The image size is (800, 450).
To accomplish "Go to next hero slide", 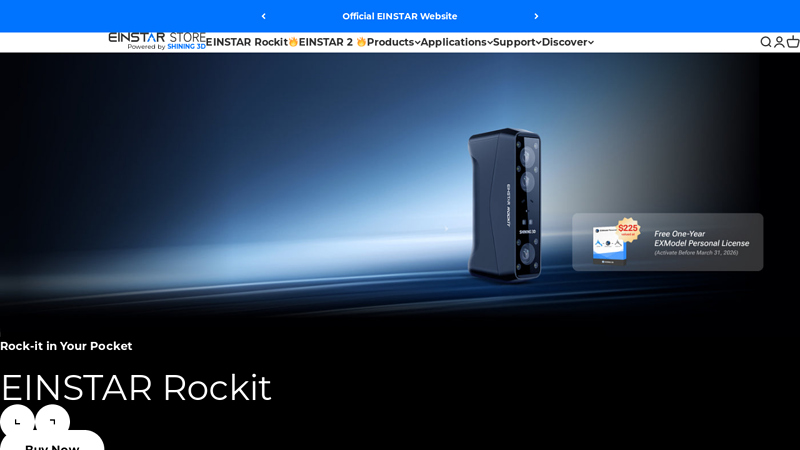I will click(x=53, y=422).
